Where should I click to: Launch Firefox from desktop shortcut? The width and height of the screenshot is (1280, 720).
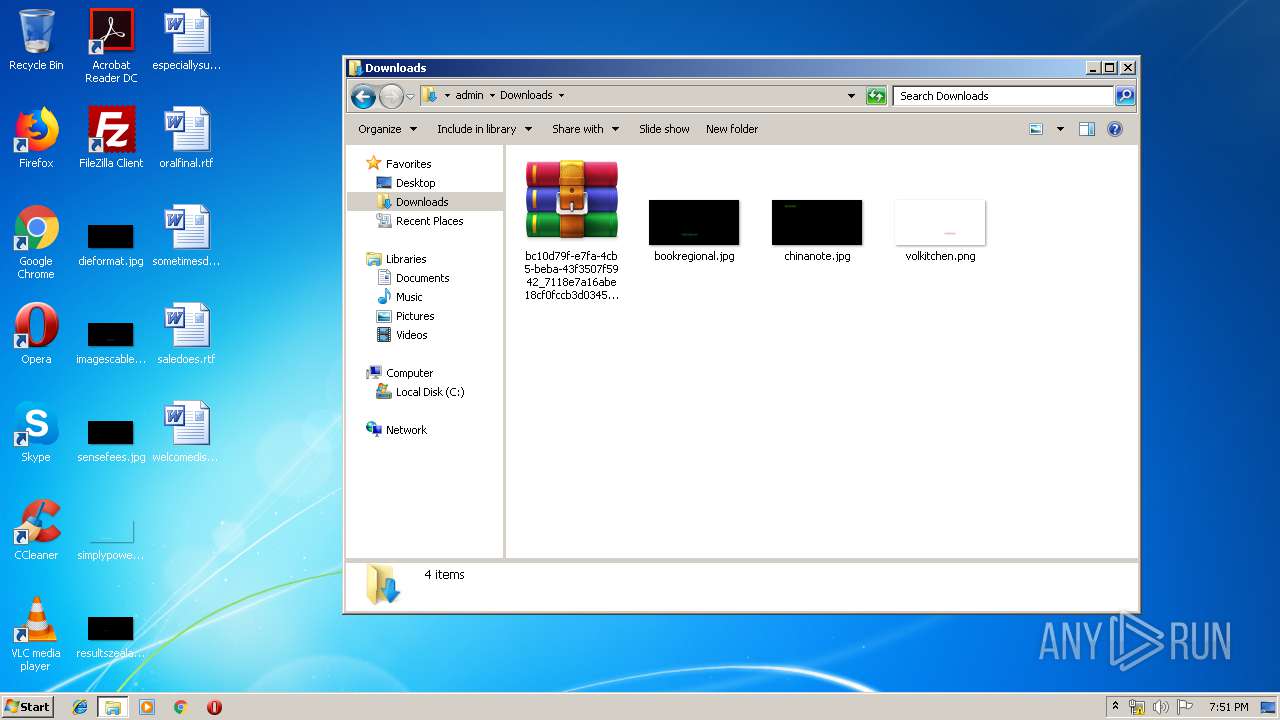tap(36, 138)
